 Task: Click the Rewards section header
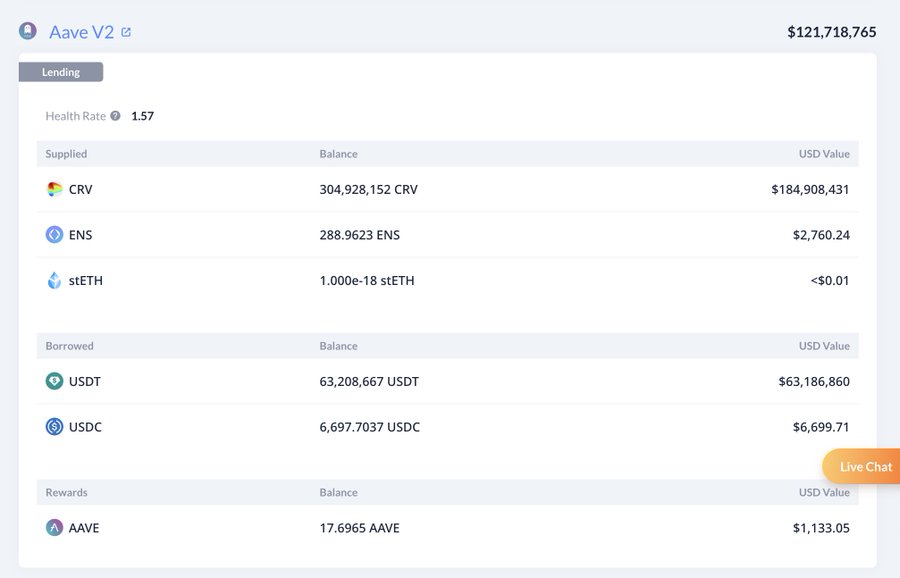(x=66, y=492)
